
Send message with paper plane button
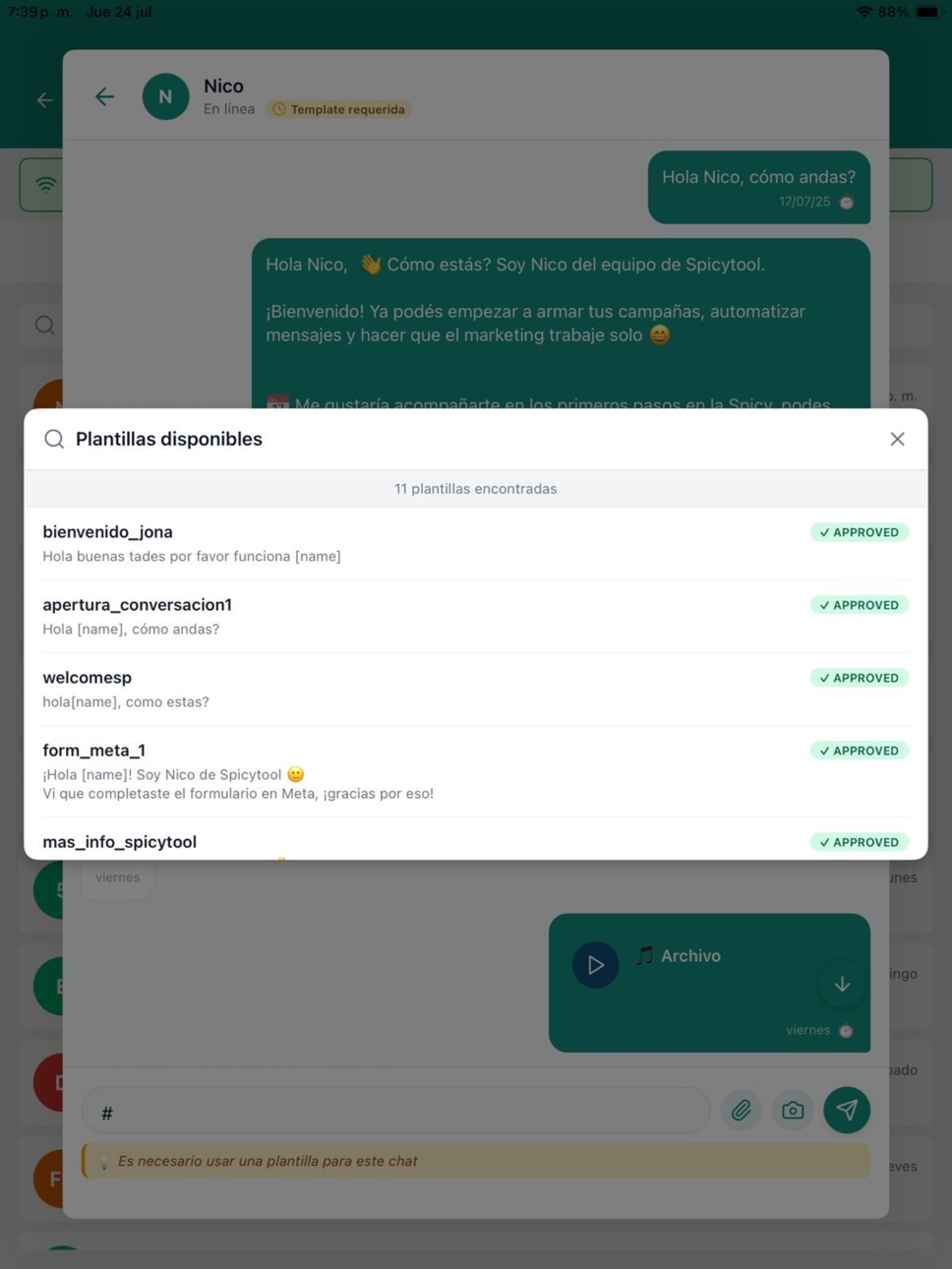click(847, 1110)
